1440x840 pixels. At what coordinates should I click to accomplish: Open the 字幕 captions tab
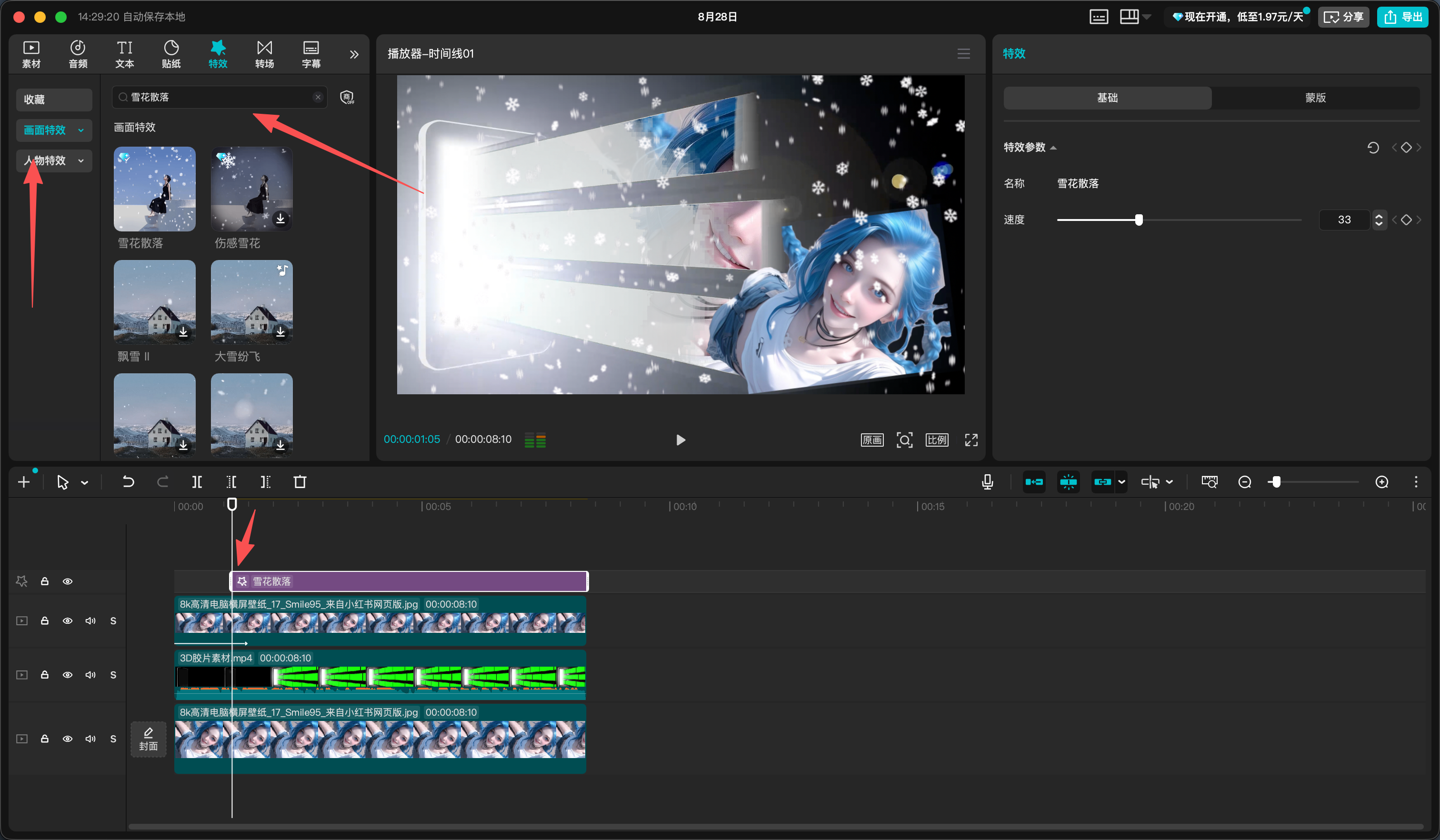[x=311, y=54]
